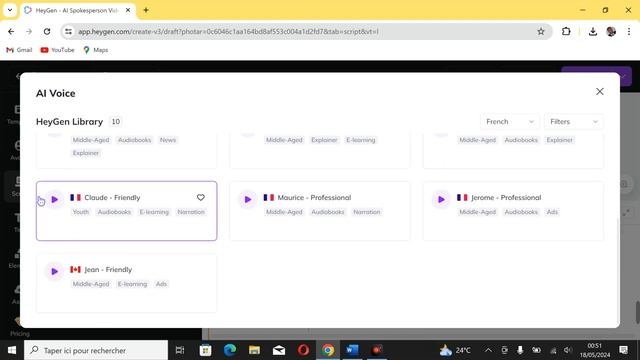Open Chrome downloads
Image resolution: width=640 pixels, height=360 pixels.
(593, 31)
